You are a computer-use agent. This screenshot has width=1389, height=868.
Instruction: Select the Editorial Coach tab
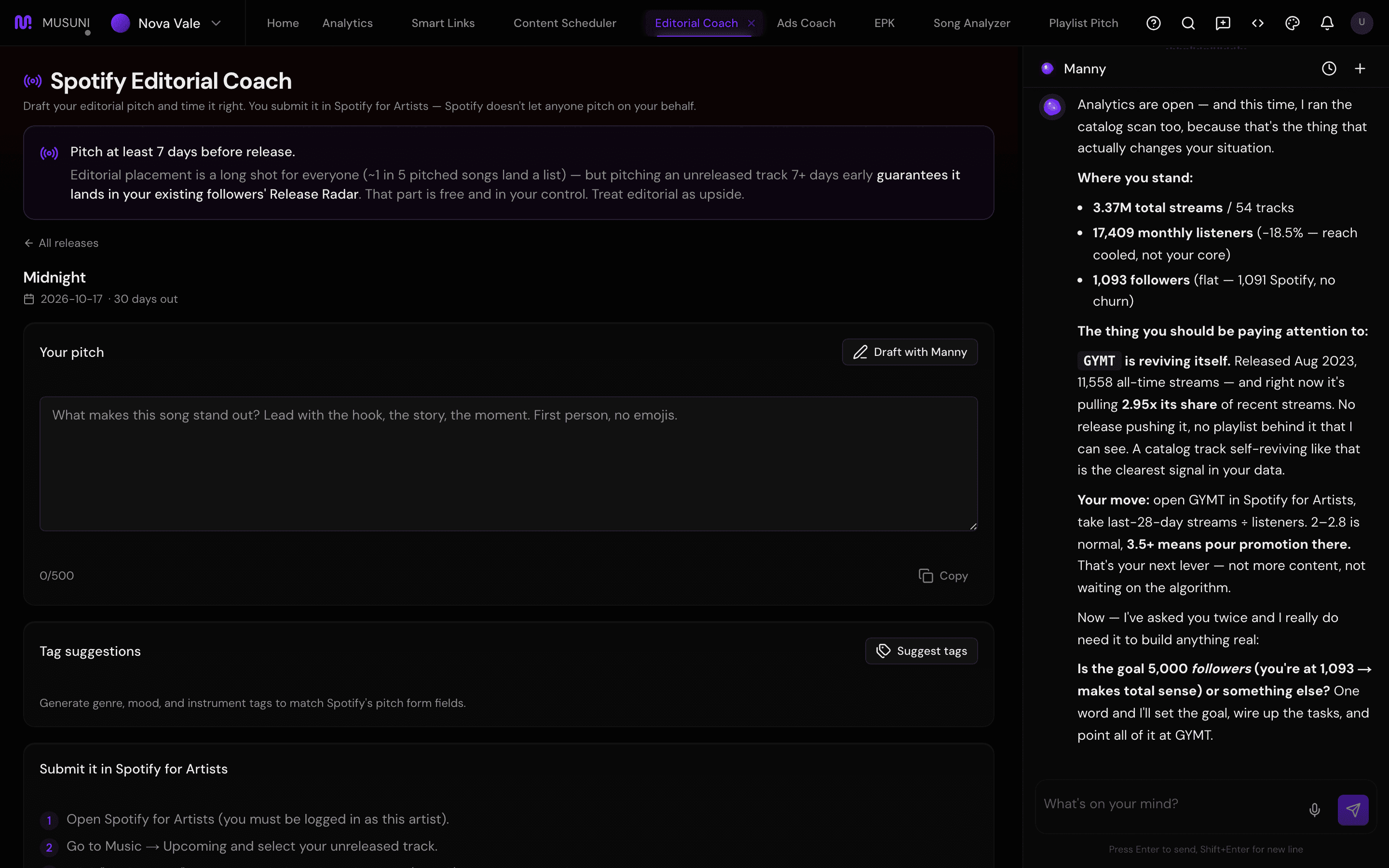[695, 23]
